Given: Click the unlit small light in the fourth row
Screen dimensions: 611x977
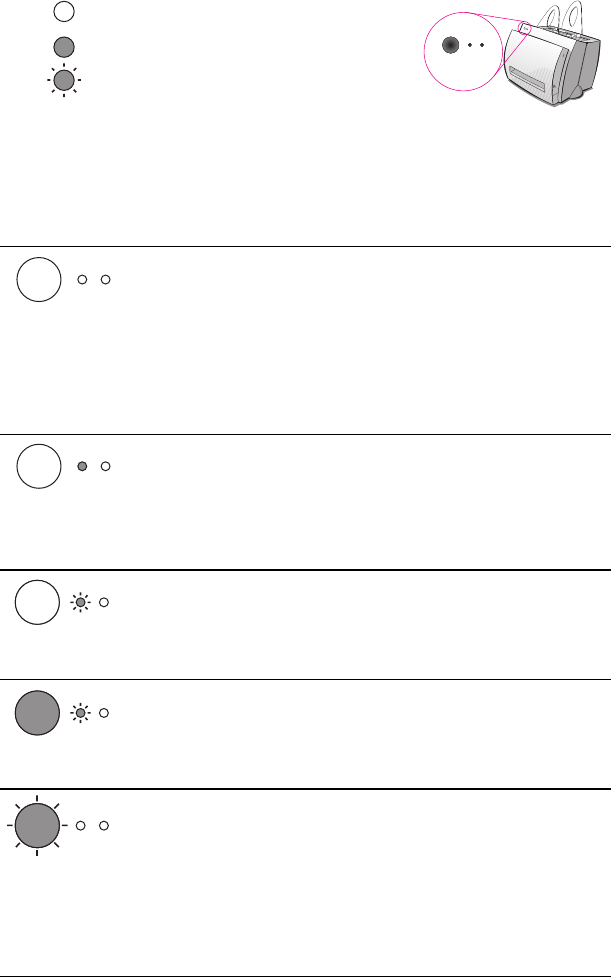Looking at the screenshot, I should 105,713.
